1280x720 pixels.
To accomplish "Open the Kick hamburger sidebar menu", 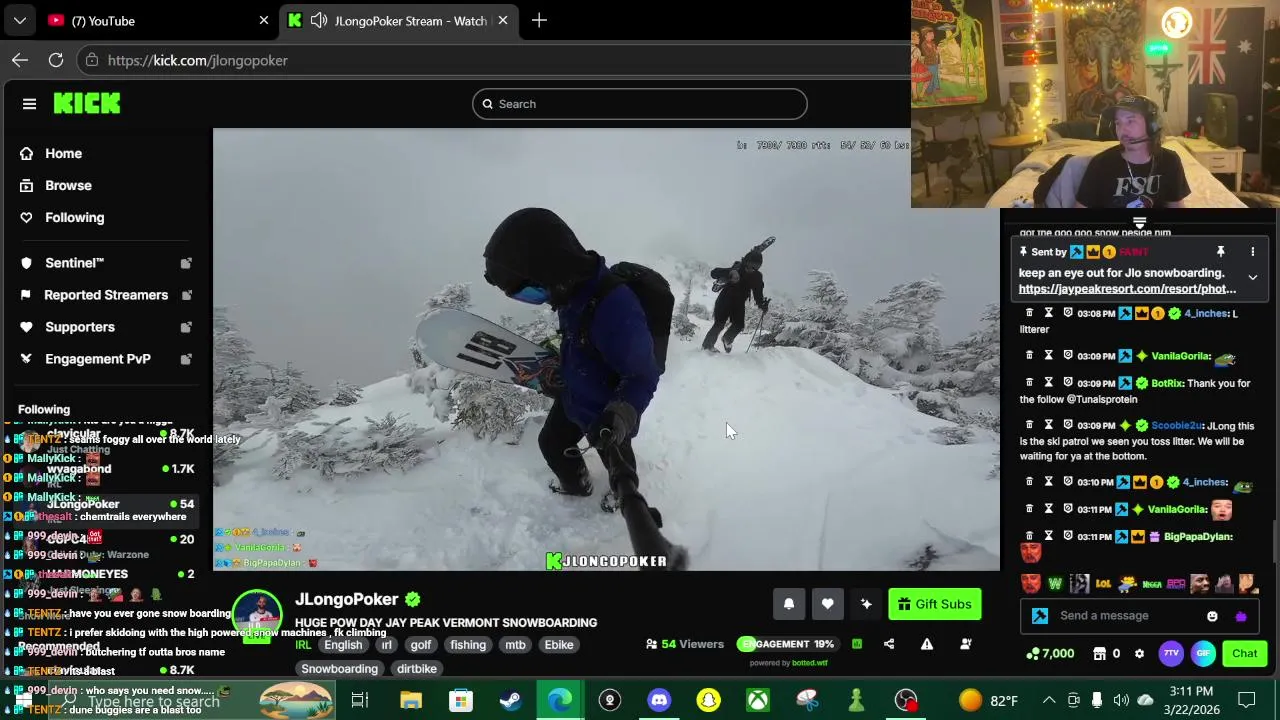I will click(x=29, y=104).
